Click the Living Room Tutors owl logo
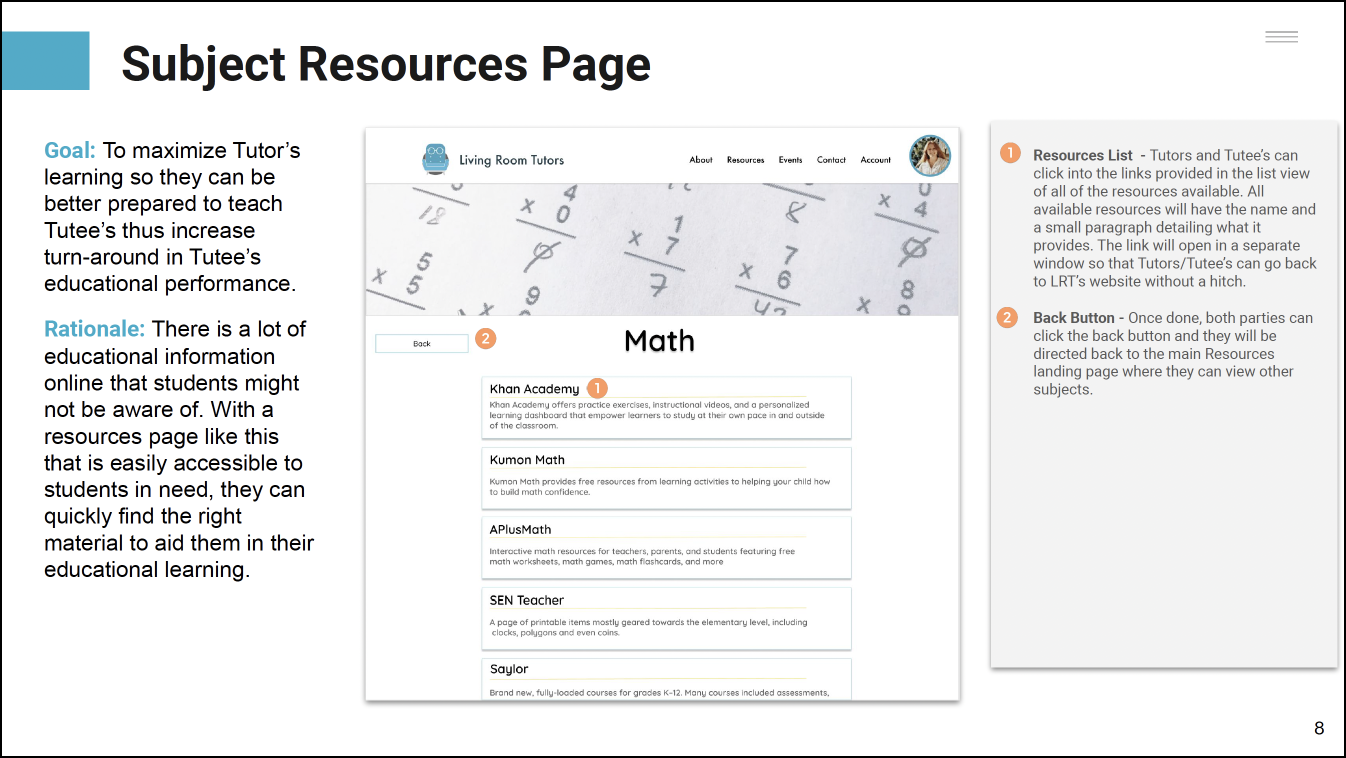Image resolution: width=1346 pixels, height=758 pixels. [x=435, y=159]
